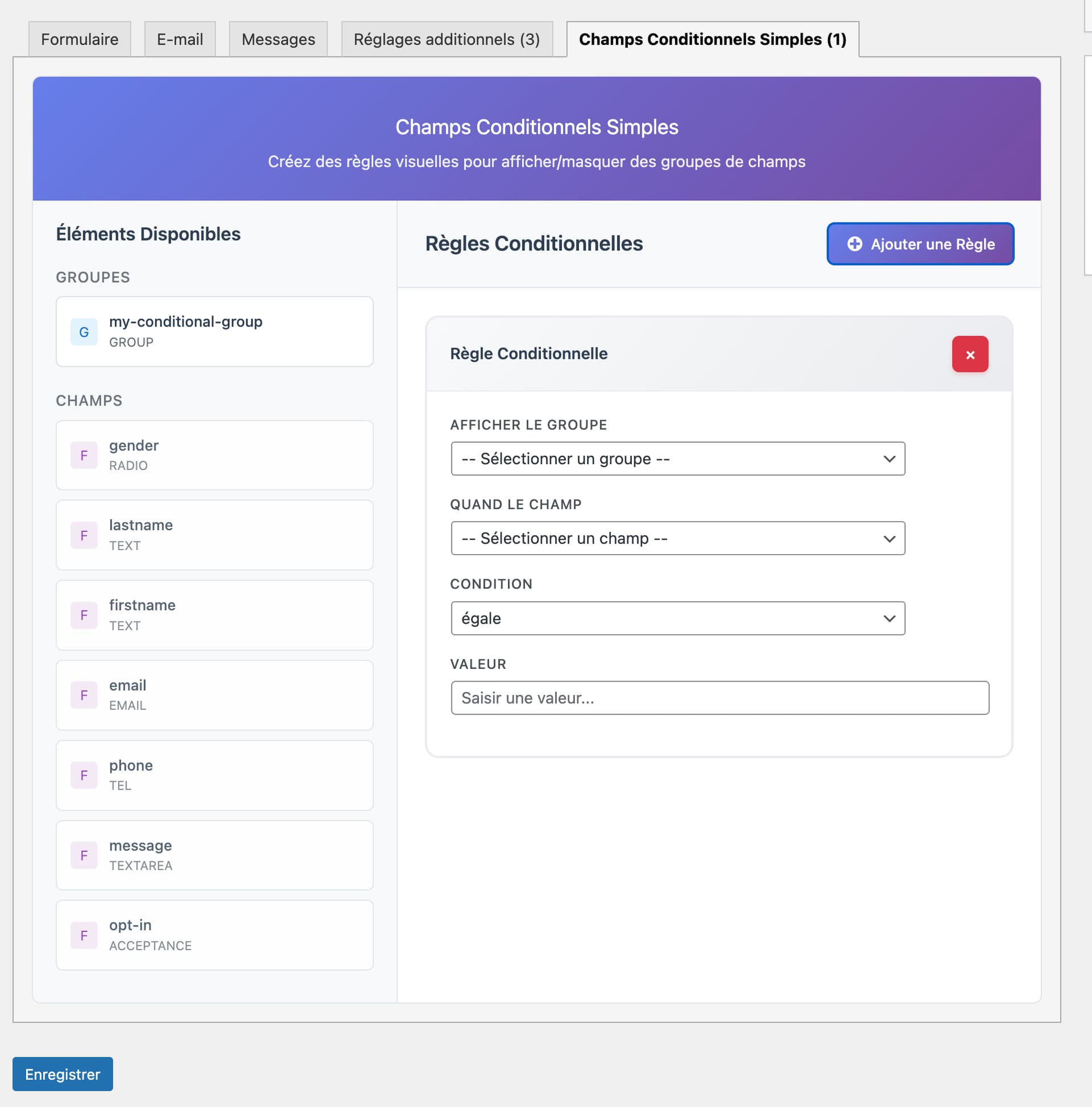
Task: Focus the Valeur input field
Action: click(x=719, y=698)
